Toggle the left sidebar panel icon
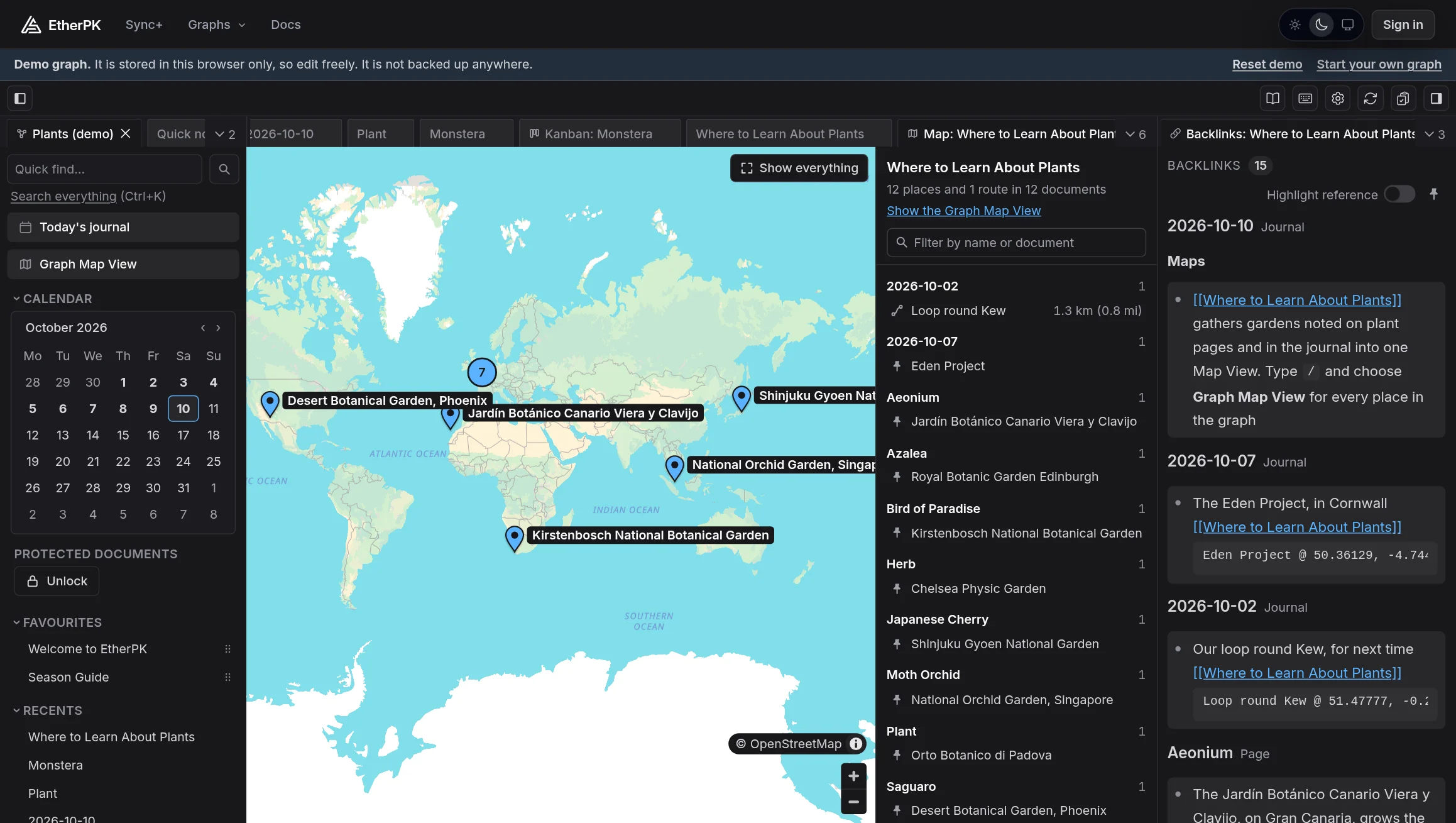This screenshot has width=1456, height=823. point(20,98)
